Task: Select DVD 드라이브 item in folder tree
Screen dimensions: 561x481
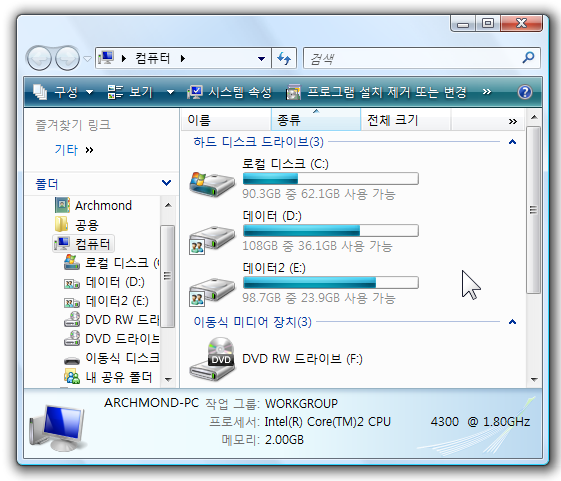Action: 111,339
